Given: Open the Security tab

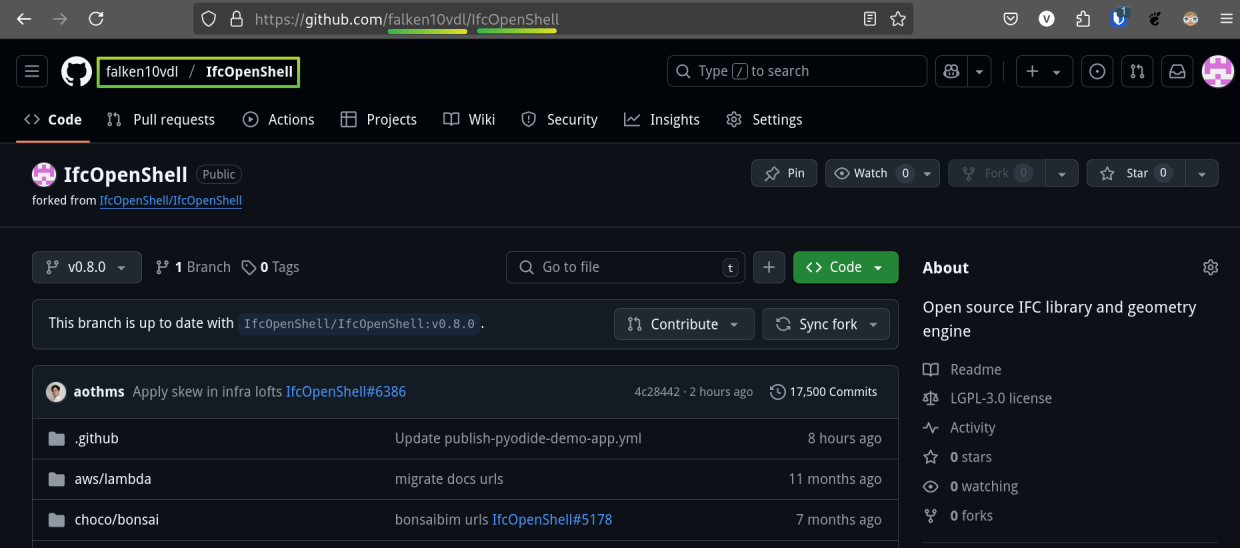Looking at the screenshot, I should (x=559, y=119).
